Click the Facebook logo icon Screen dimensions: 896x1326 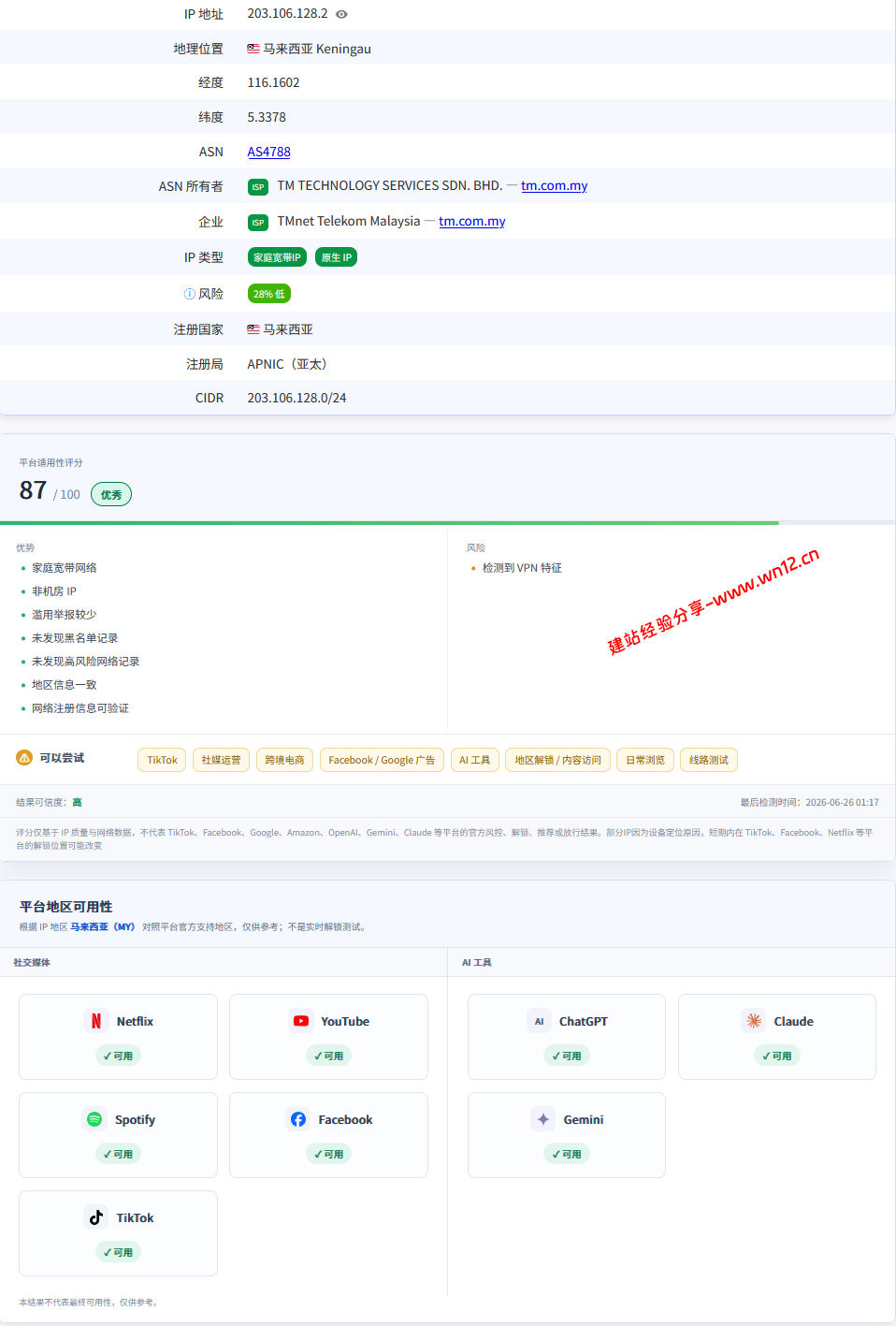(x=298, y=1119)
